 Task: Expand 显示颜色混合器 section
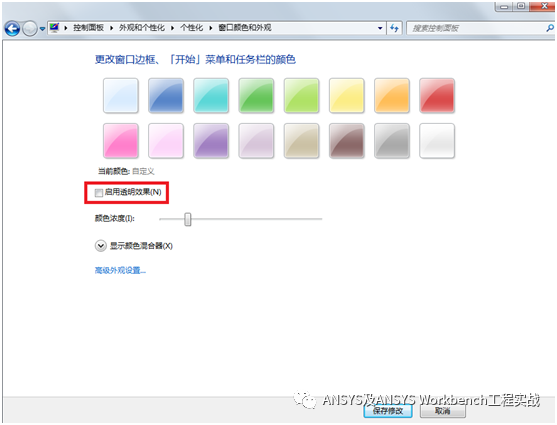click(x=101, y=246)
